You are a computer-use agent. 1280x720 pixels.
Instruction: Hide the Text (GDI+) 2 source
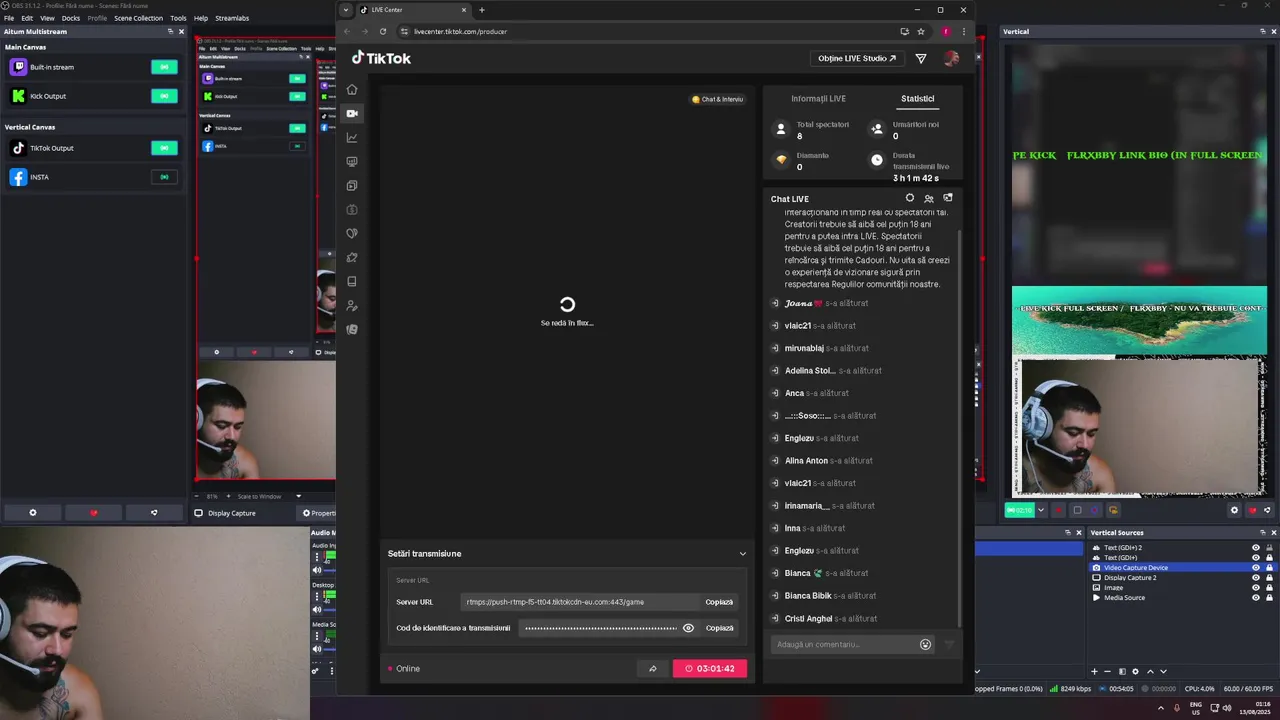[1256, 548]
